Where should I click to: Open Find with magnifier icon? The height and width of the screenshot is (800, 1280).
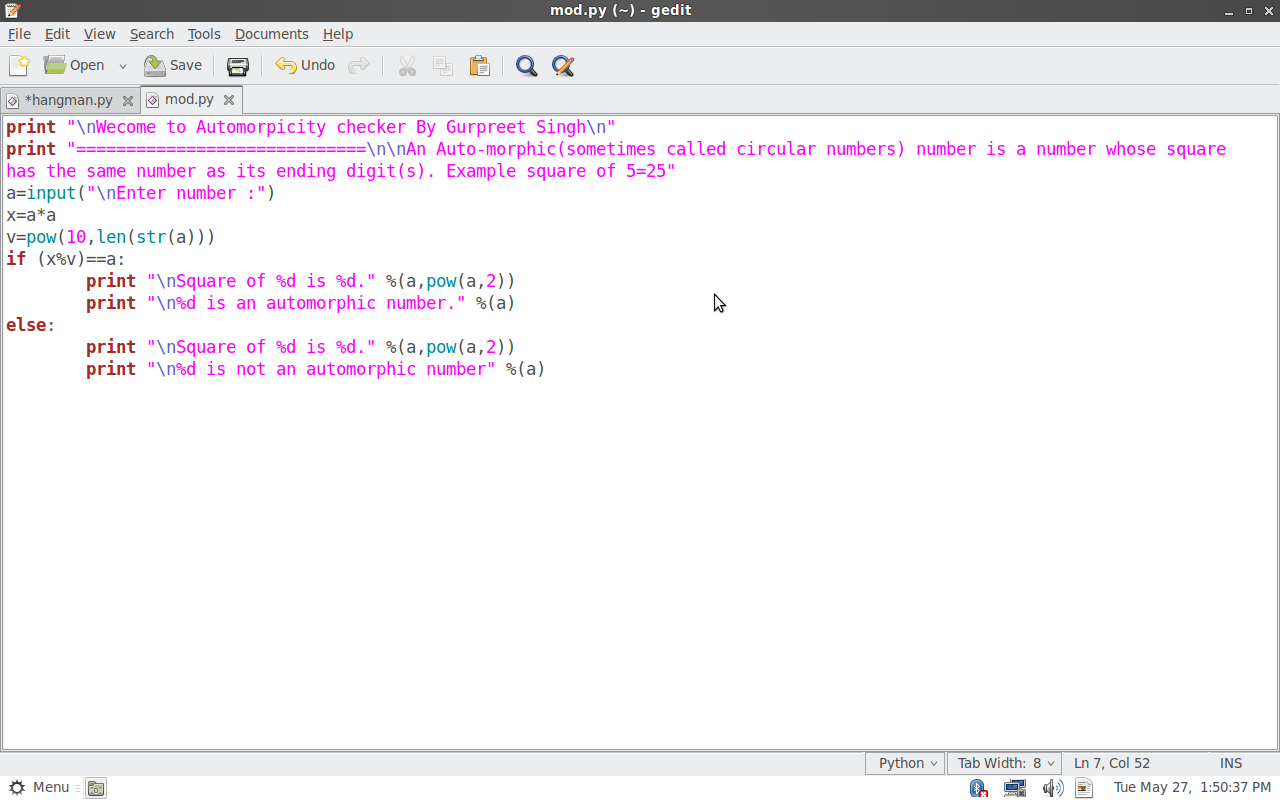point(526,66)
